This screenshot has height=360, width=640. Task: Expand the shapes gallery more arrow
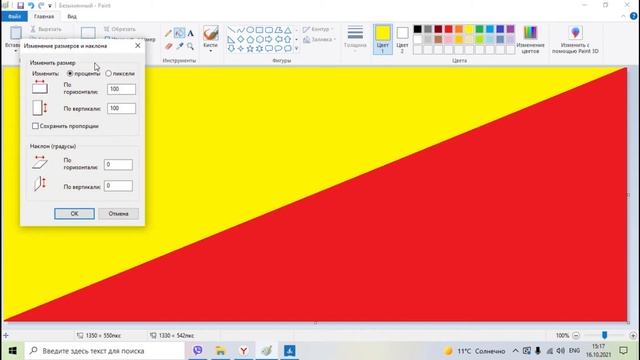pyautogui.click(x=296, y=49)
